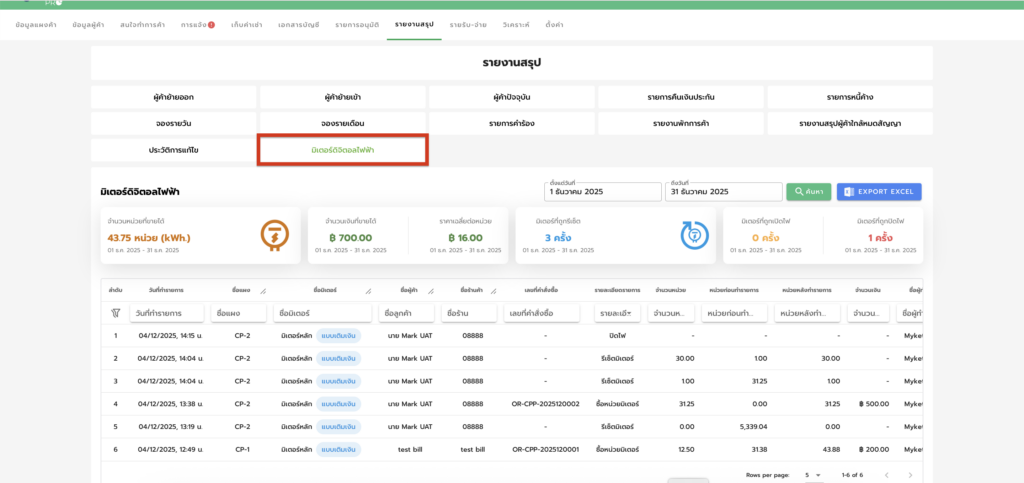Click sort icon beside ชื่อแผง column header
Image resolution: width=1024 pixels, height=483 pixels.
pos(262,290)
